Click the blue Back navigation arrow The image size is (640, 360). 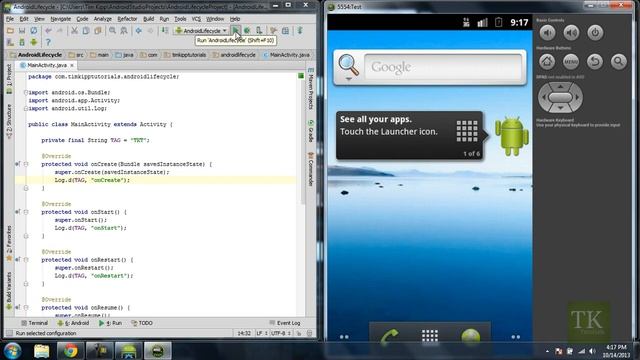139,31
